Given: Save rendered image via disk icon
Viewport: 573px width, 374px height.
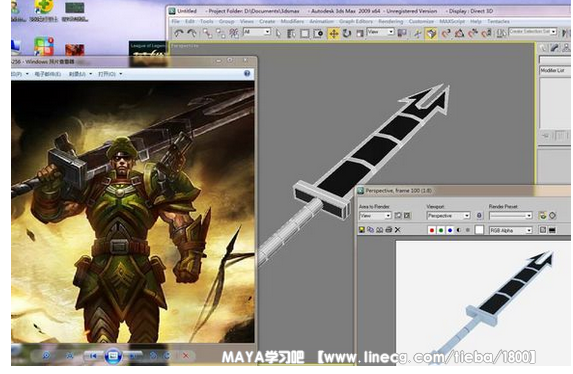Looking at the screenshot, I should tap(362, 230).
